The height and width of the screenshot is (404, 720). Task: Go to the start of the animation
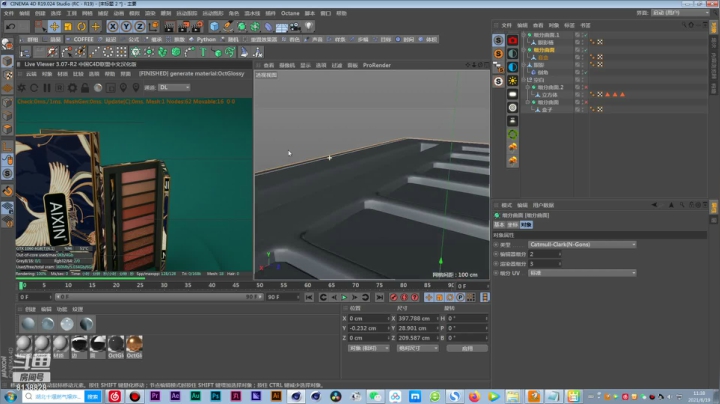pos(309,297)
